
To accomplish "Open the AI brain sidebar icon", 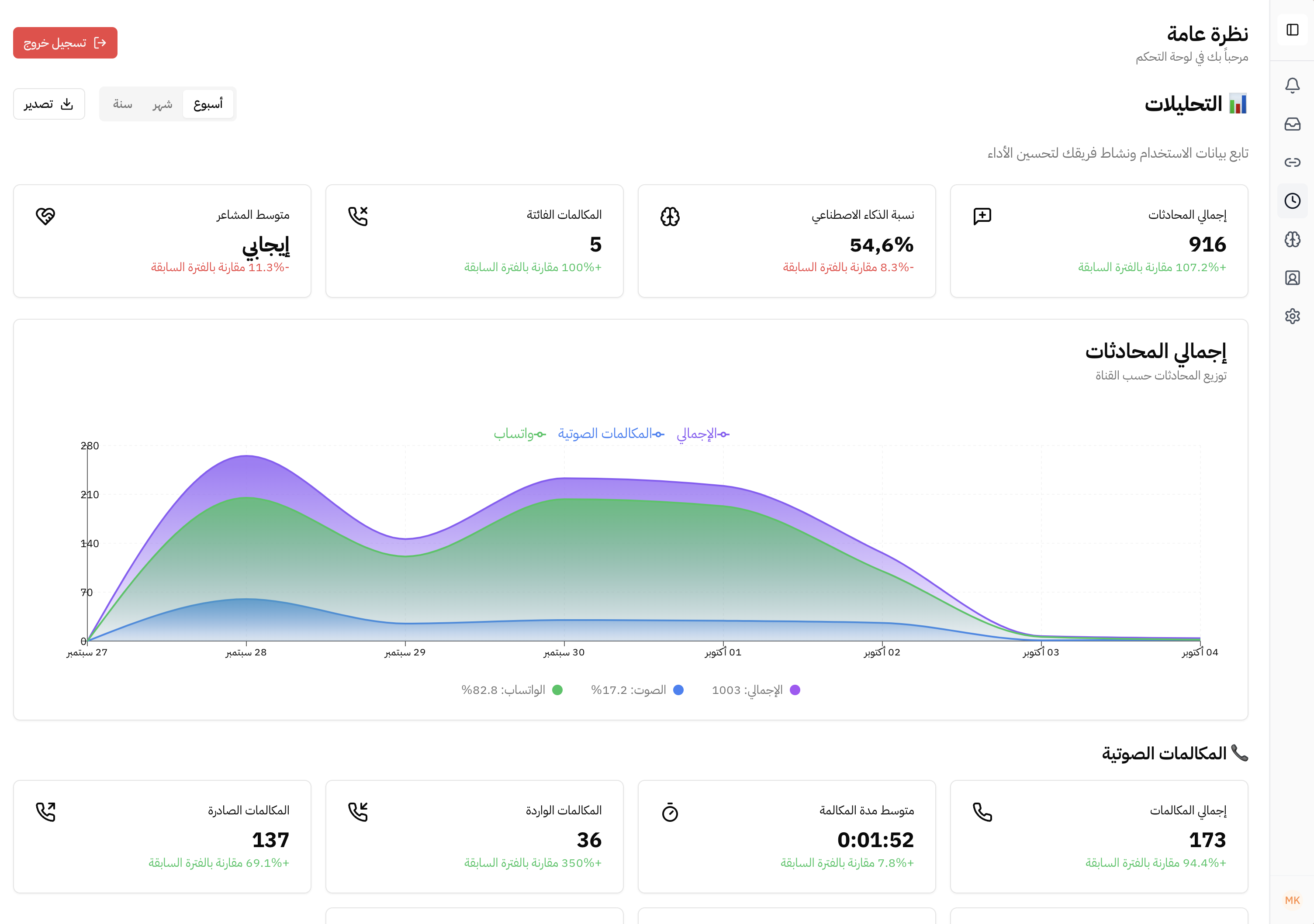I will point(1292,239).
